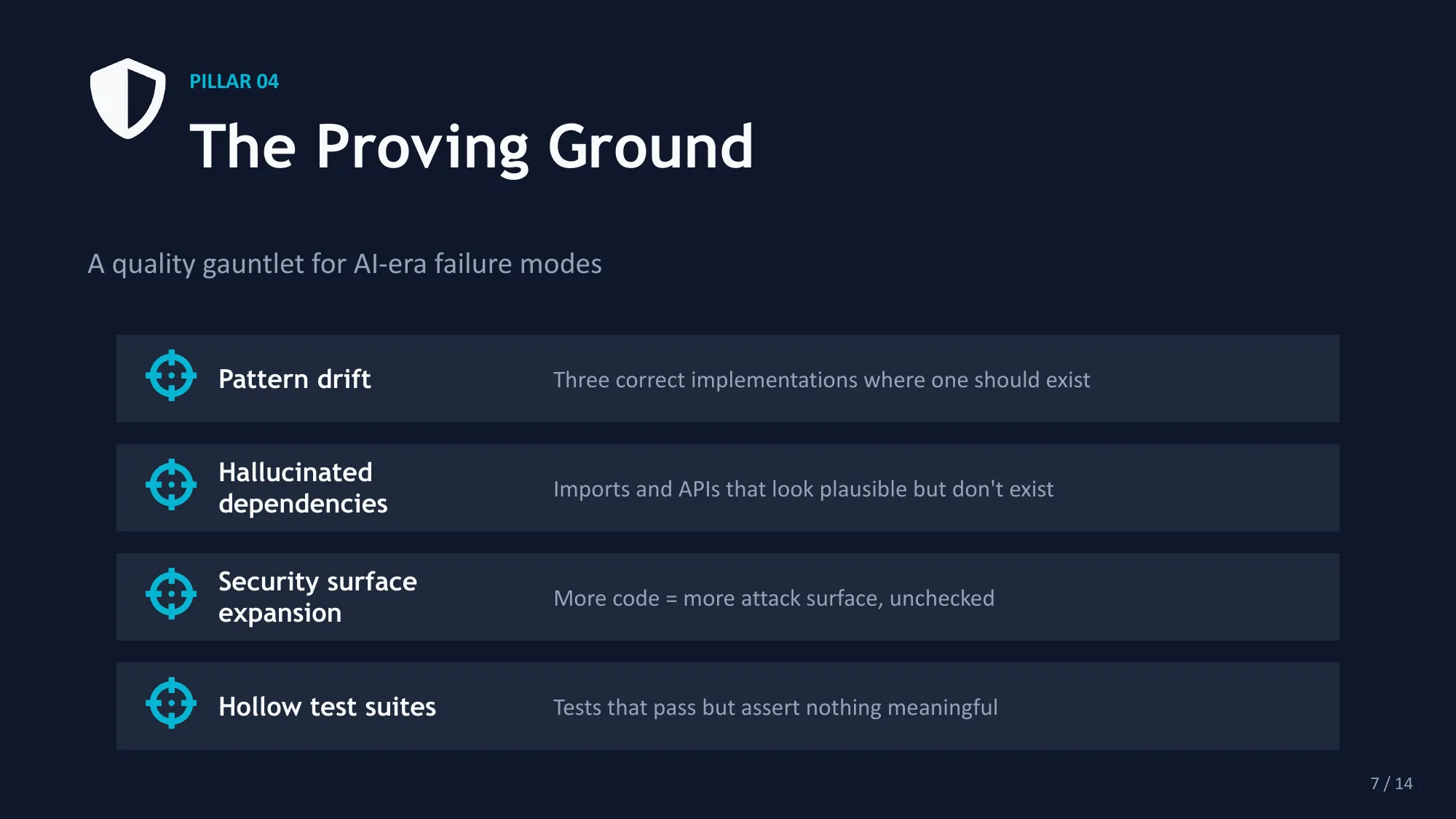Select the text about Imports and APIs
This screenshot has height=819, width=1456.
click(x=803, y=489)
